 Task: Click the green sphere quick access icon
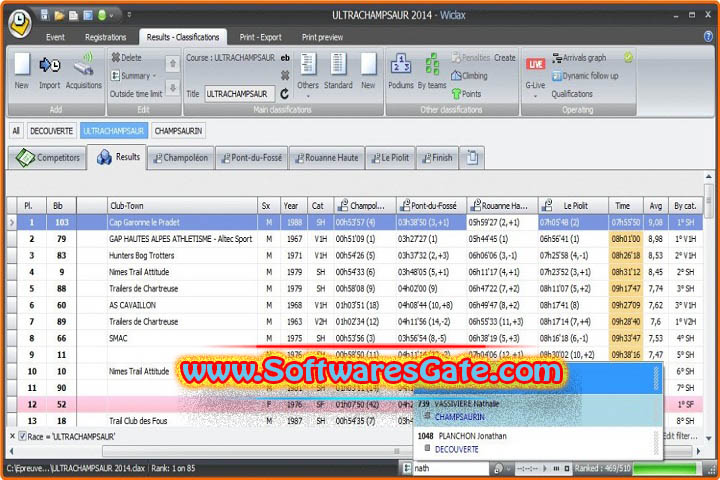(102, 15)
